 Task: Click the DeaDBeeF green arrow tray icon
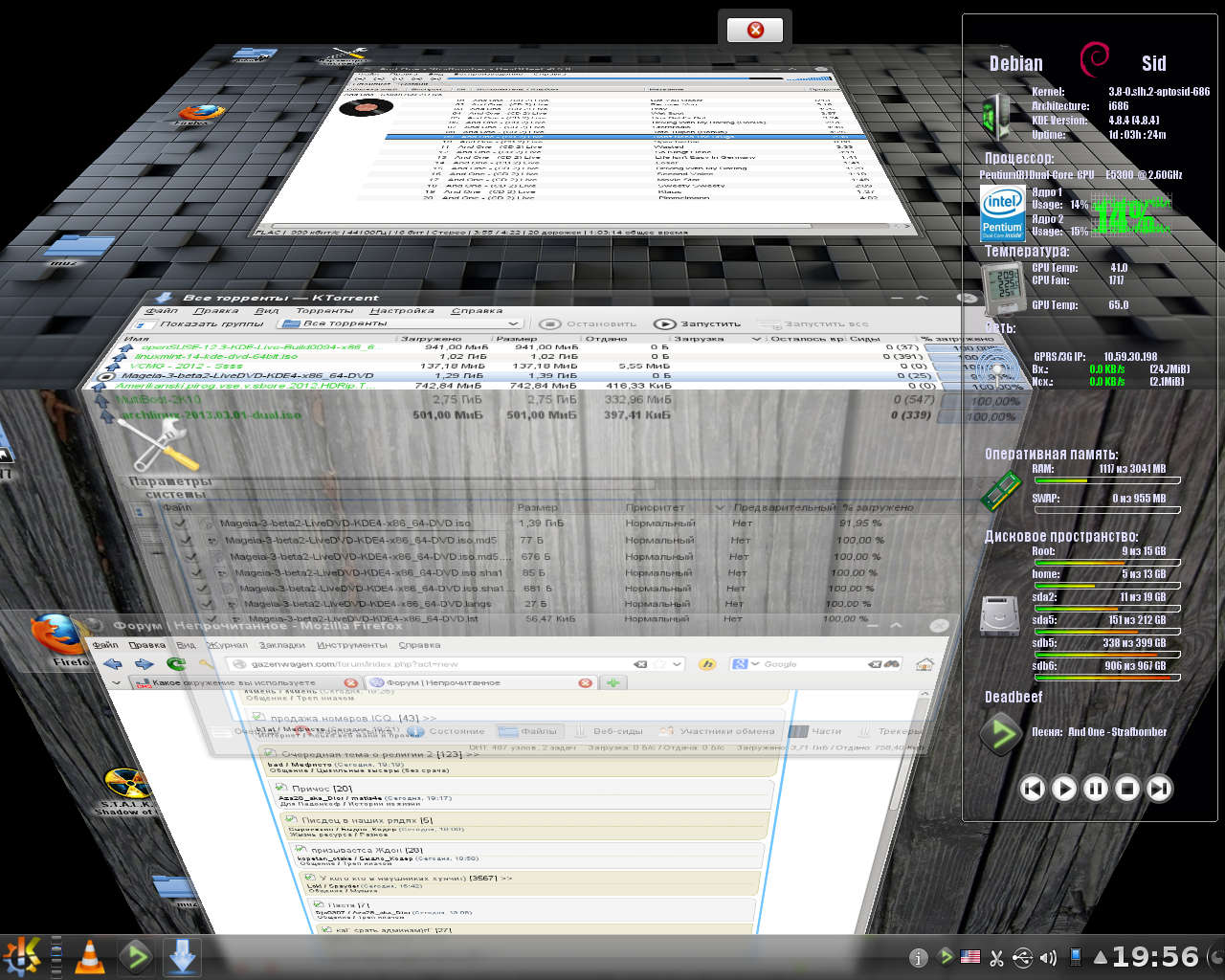coord(946,956)
